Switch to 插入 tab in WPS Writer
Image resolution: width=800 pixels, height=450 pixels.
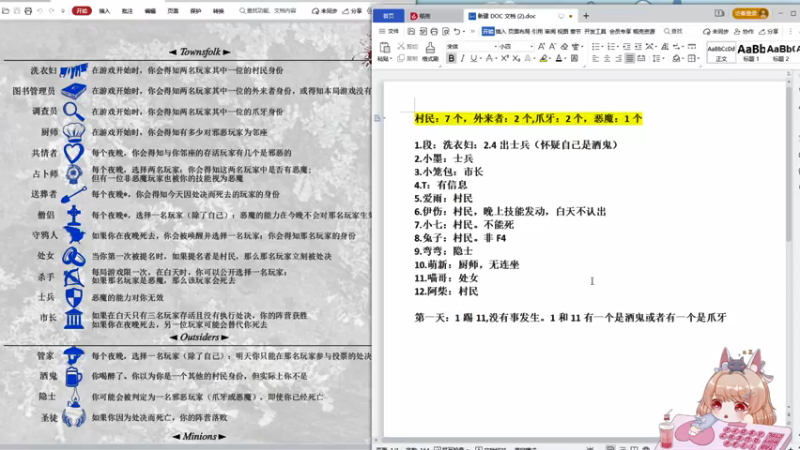pyautogui.click(x=501, y=32)
